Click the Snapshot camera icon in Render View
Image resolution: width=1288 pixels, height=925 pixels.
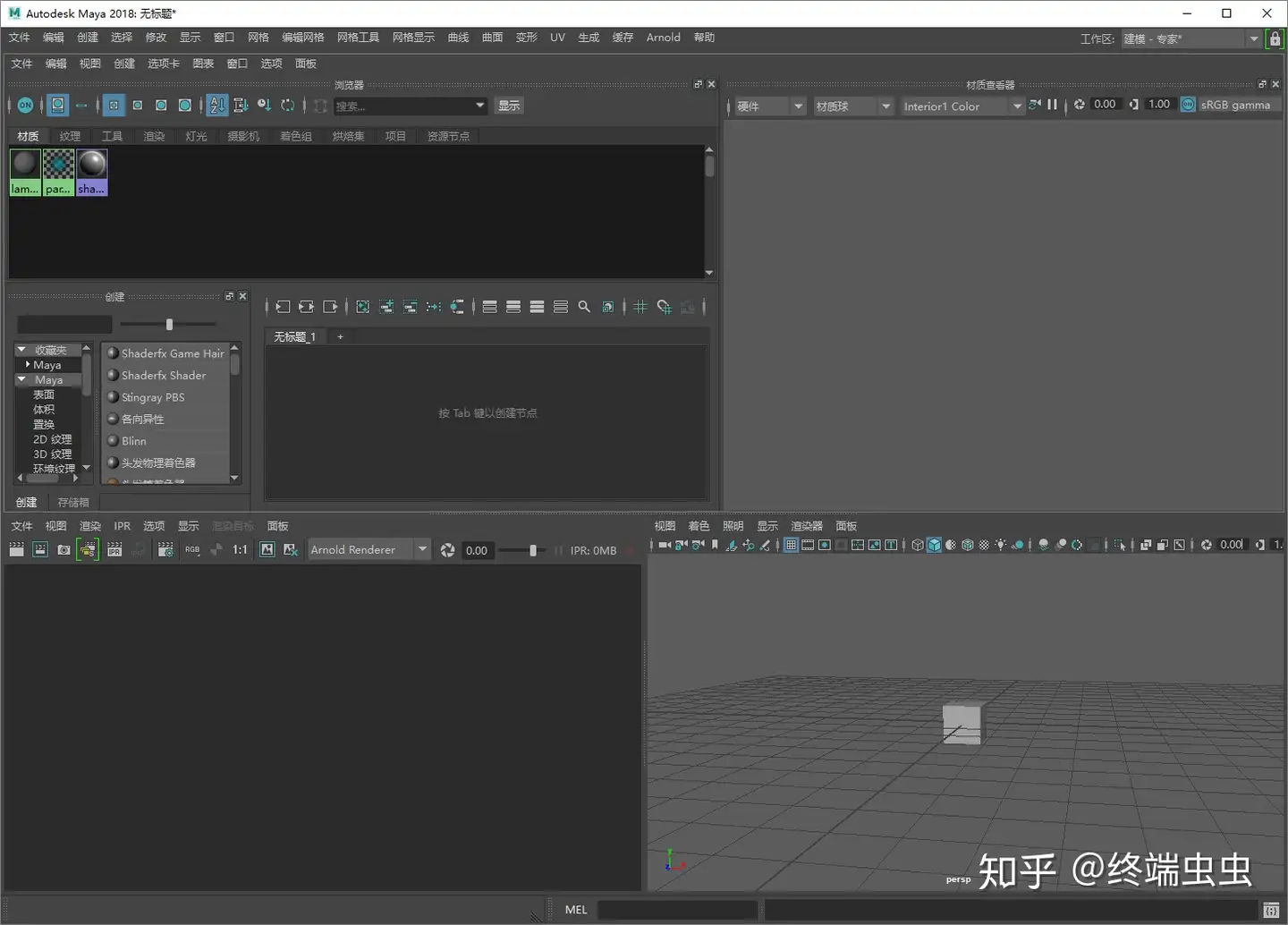(x=64, y=550)
